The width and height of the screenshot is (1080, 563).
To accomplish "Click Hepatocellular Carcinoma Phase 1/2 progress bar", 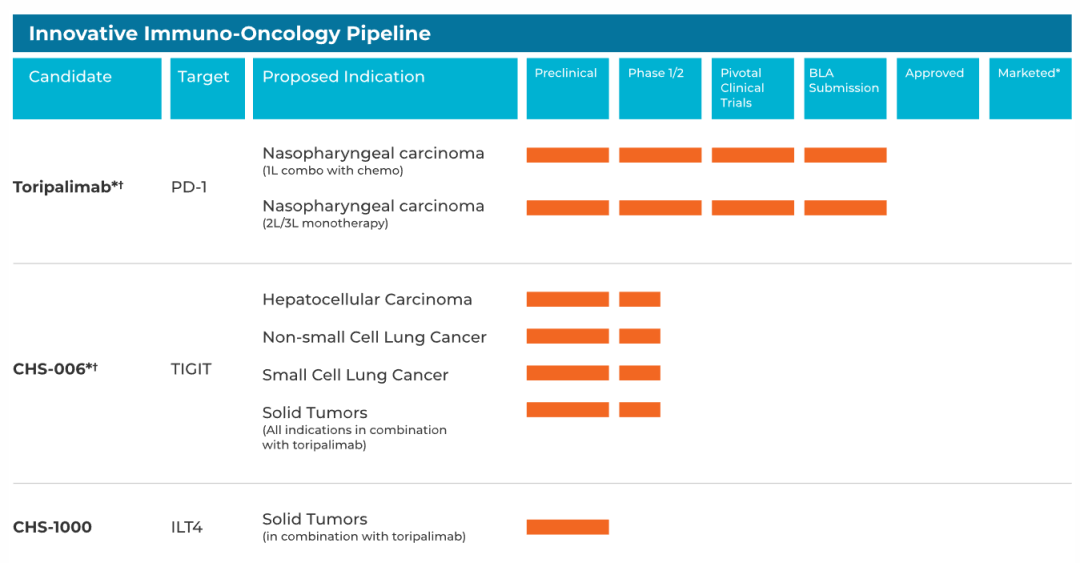I will pos(640,299).
